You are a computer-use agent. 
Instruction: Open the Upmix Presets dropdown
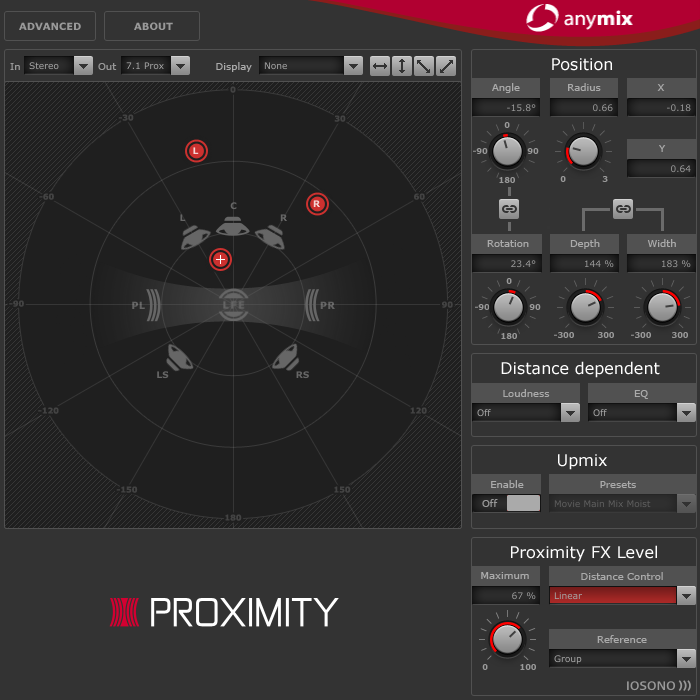pyautogui.click(x=622, y=504)
